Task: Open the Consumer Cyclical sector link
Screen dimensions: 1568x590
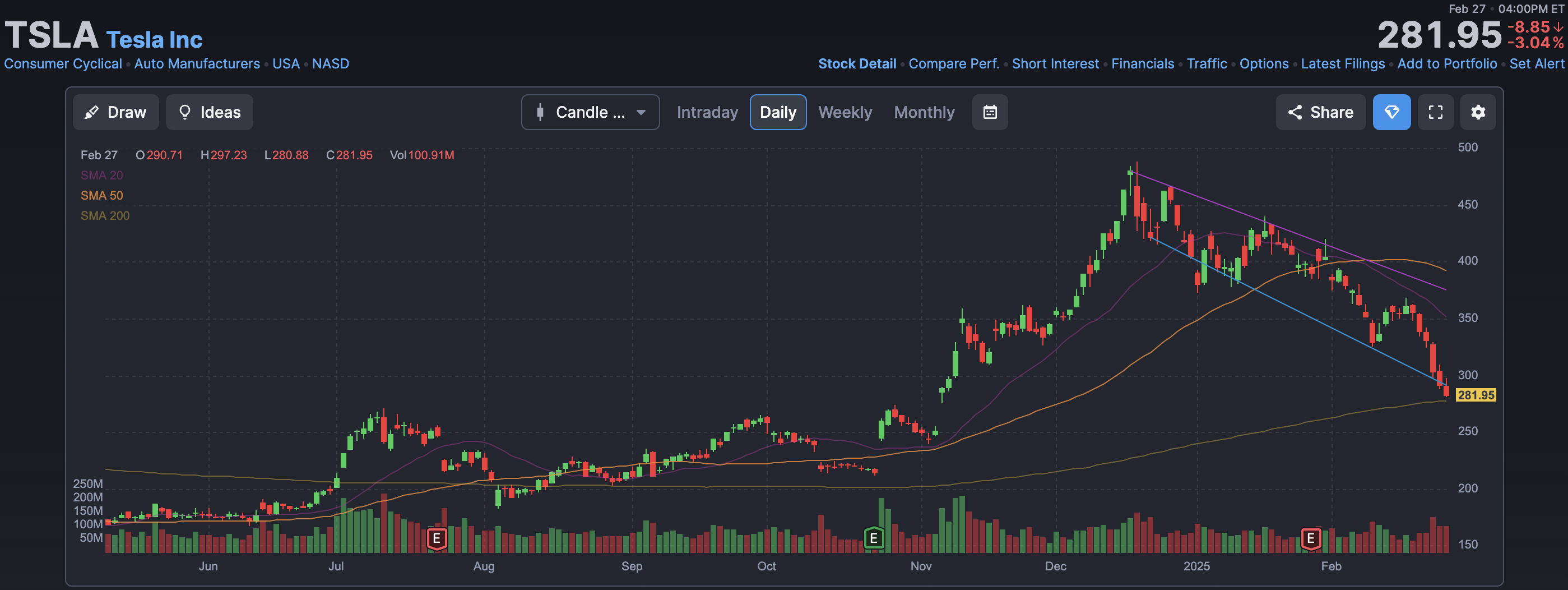Action: point(63,64)
